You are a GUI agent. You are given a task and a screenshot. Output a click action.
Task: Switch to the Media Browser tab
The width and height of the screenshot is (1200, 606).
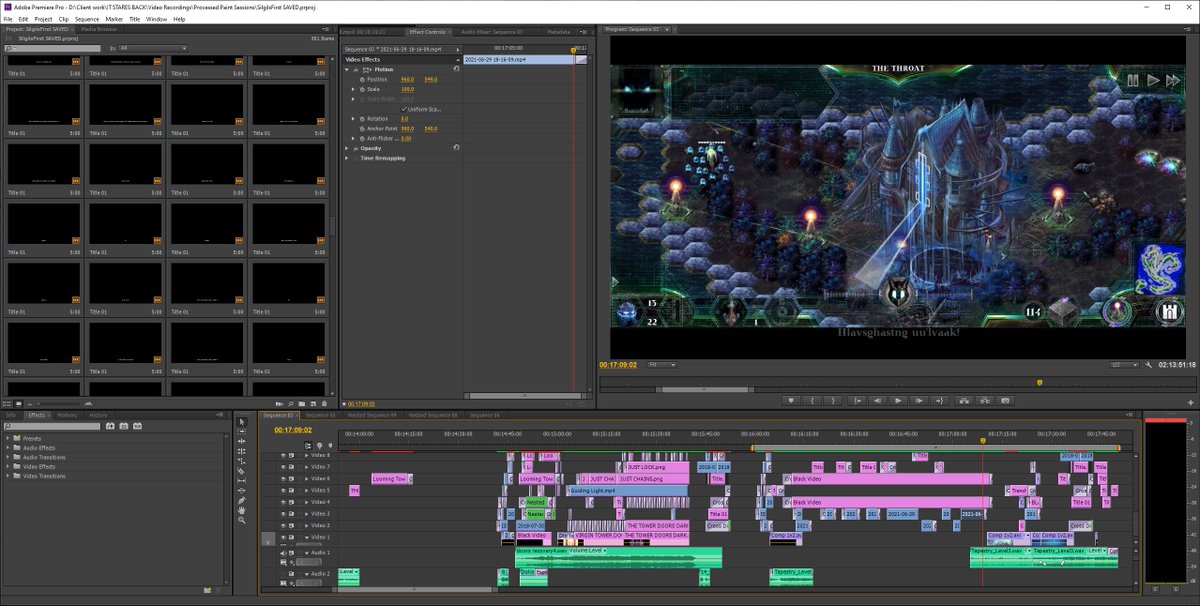98,30
